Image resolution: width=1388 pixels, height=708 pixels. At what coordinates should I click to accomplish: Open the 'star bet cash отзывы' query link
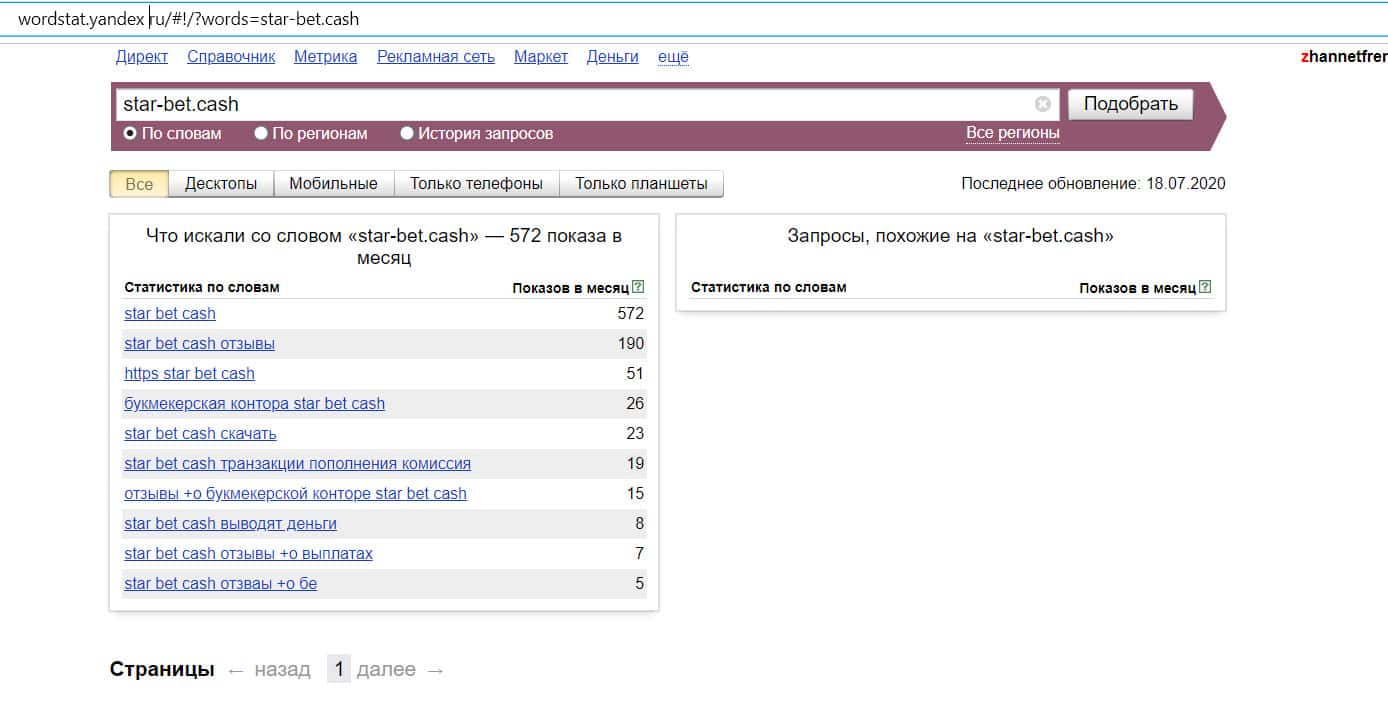[x=199, y=344]
